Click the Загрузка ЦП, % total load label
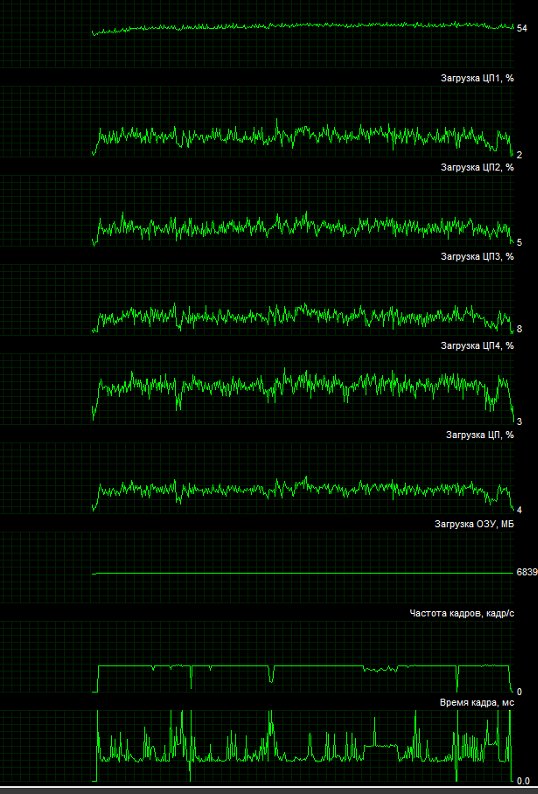 [479, 434]
